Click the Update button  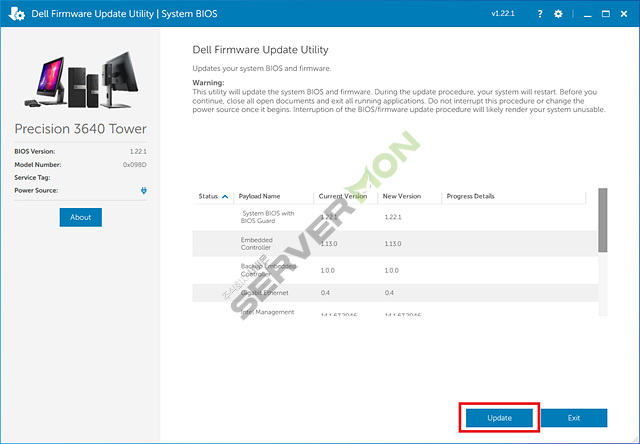point(499,418)
